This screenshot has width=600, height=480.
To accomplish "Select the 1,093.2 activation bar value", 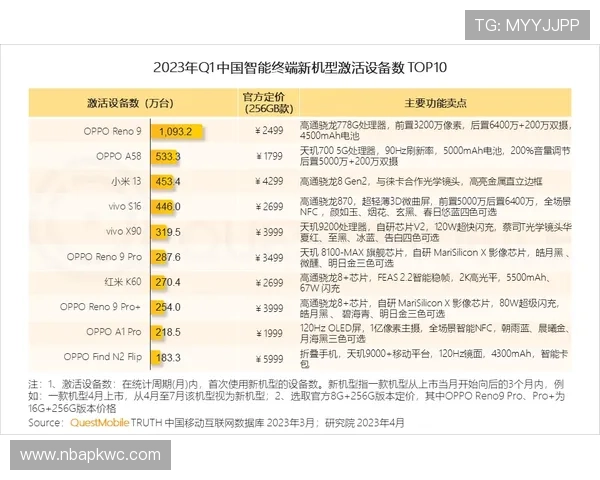I will [176, 132].
